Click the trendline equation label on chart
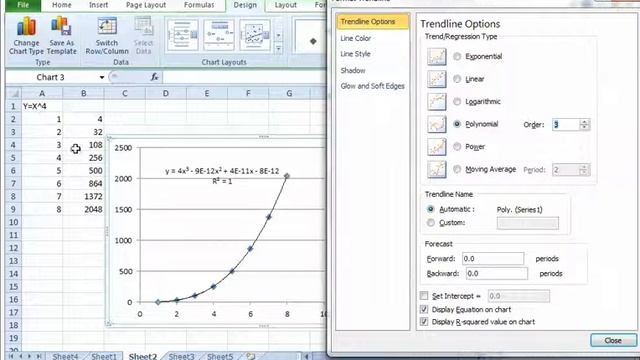 (222, 176)
